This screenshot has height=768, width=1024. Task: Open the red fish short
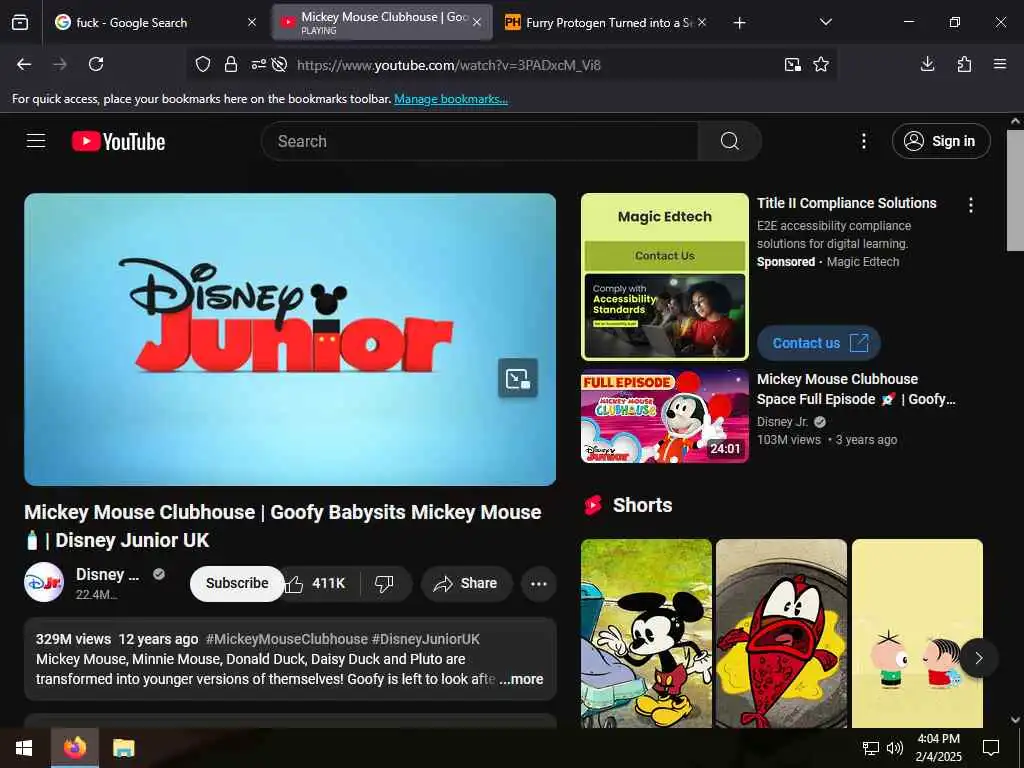coord(782,633)
